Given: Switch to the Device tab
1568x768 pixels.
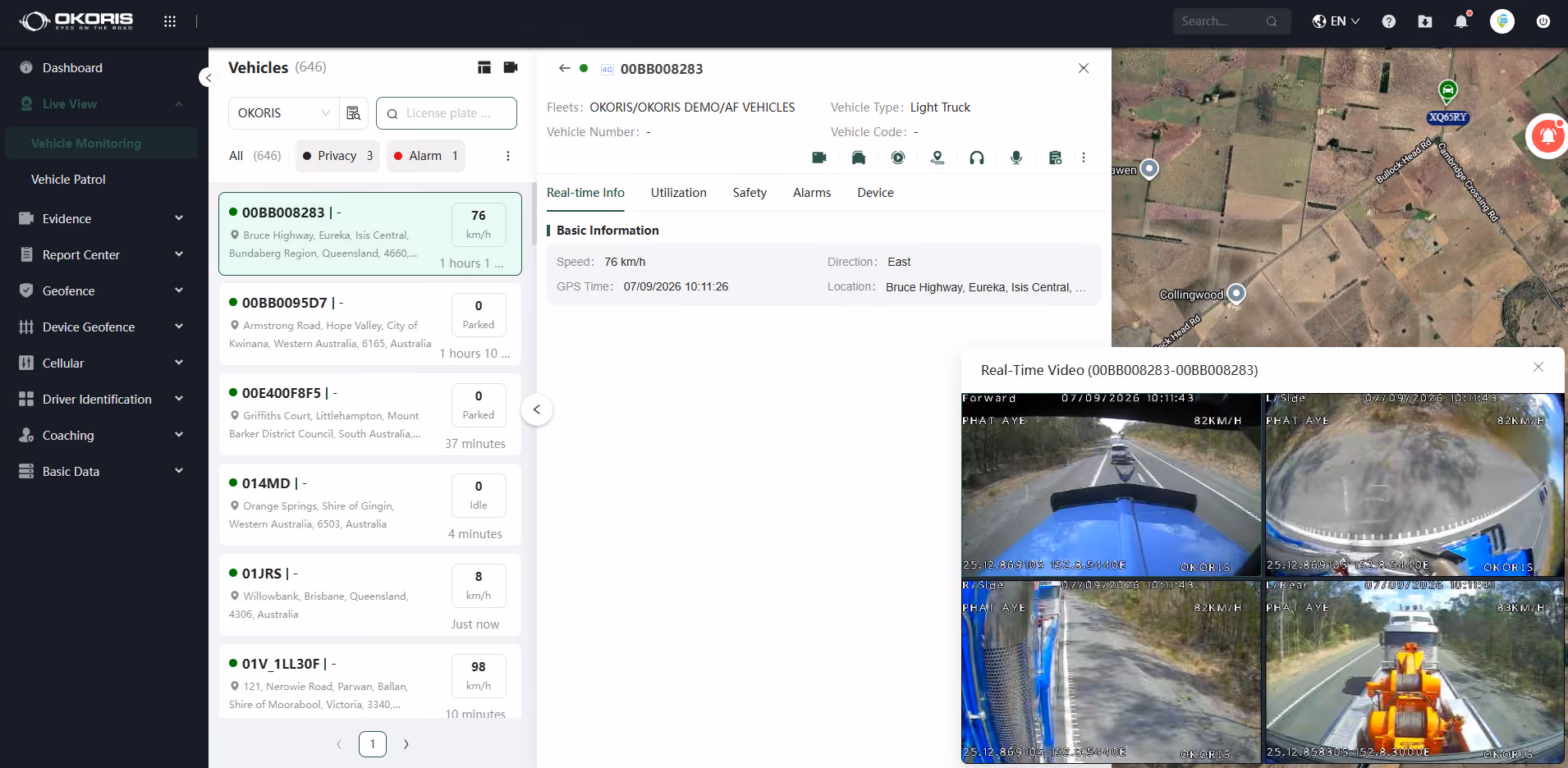Looking at the screenshot, I should tap(875, 193).
